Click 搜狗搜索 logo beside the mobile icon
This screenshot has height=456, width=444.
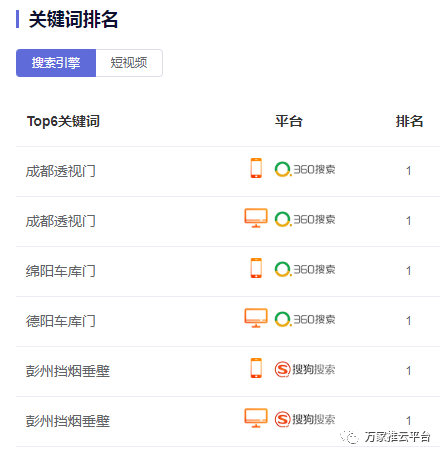(x=305, y=369)
